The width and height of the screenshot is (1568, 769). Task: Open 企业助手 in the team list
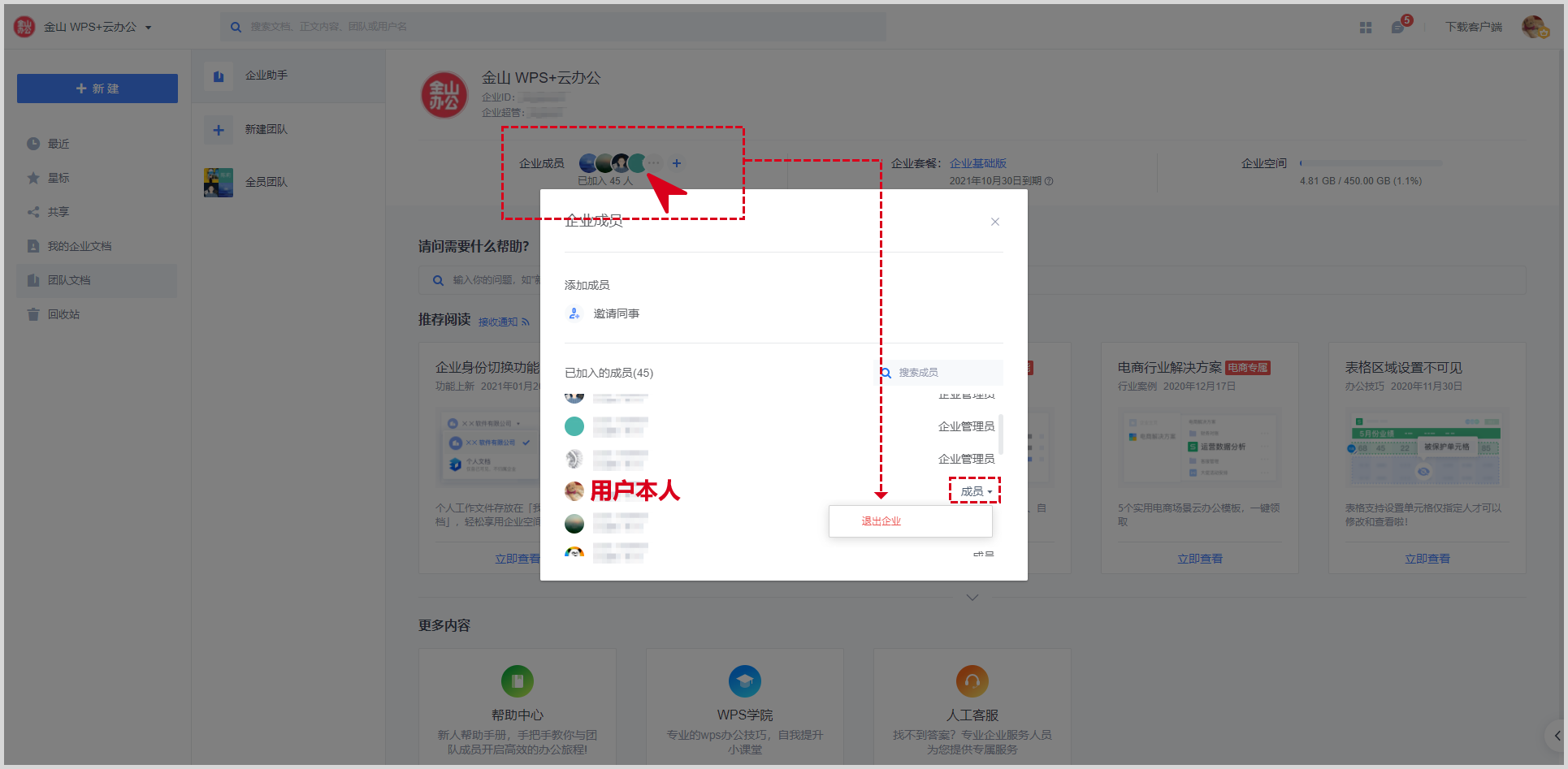tap(288, 76)
